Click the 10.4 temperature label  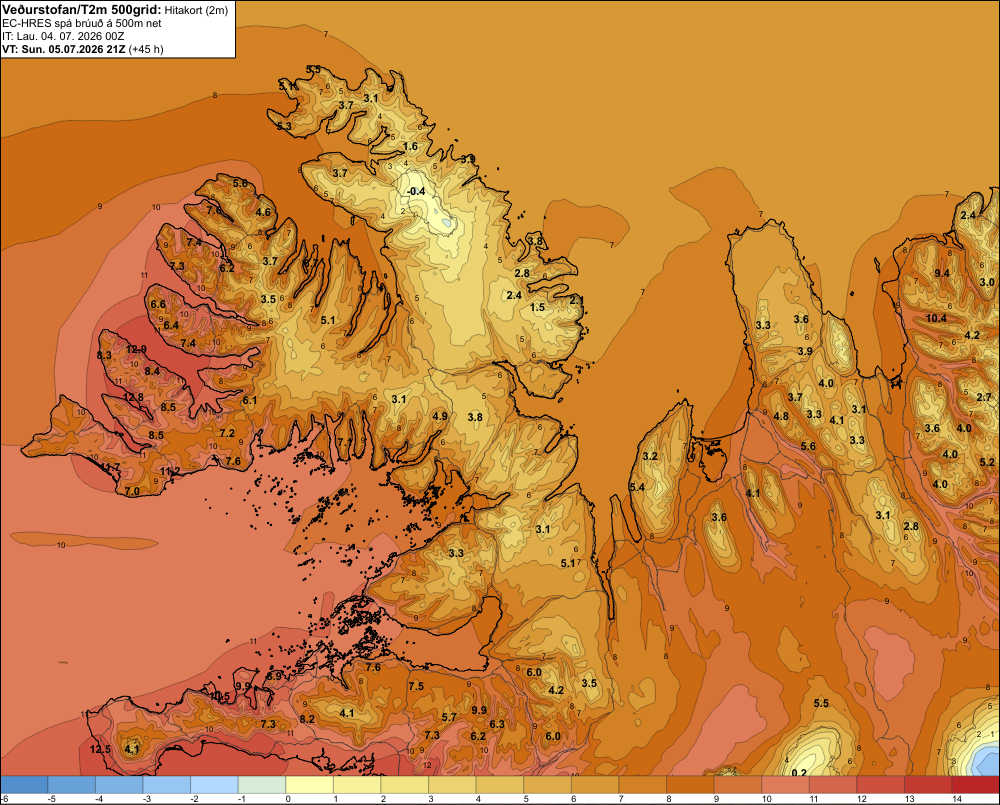[936, 318]
